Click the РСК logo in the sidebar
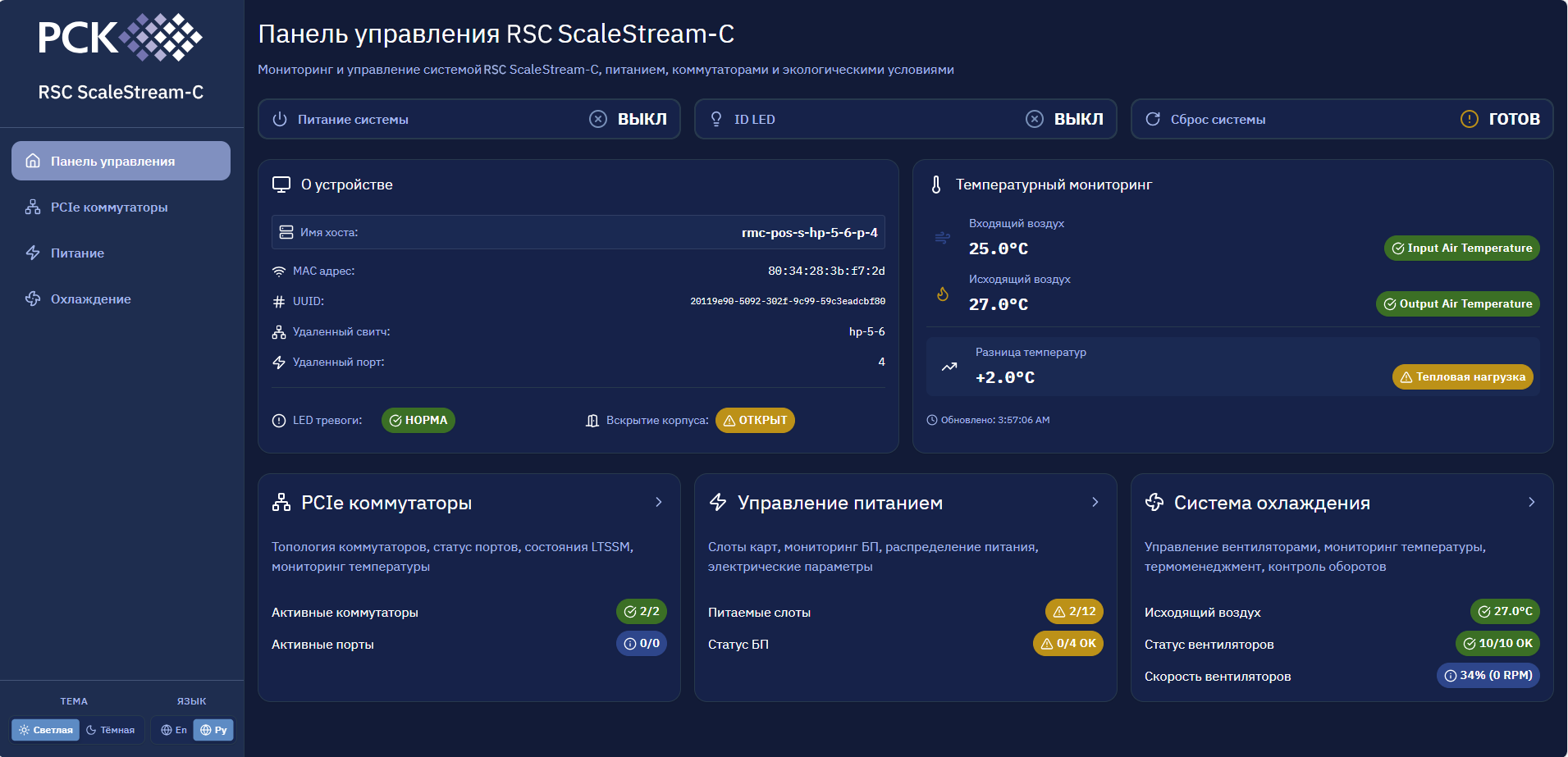 (x=121, y=37)
